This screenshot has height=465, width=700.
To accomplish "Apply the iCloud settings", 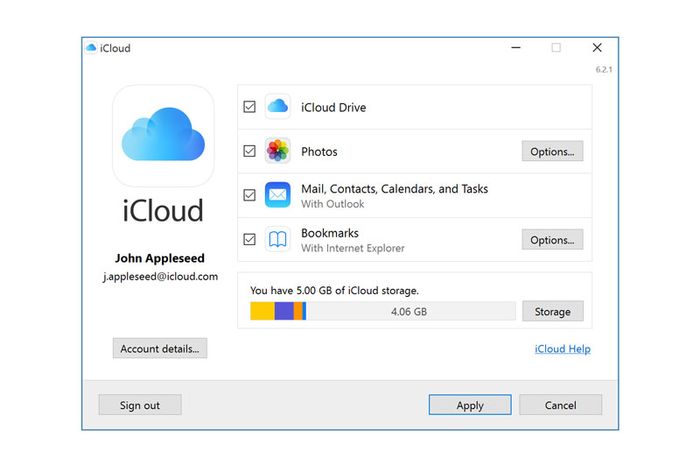I will coord(470,405).
